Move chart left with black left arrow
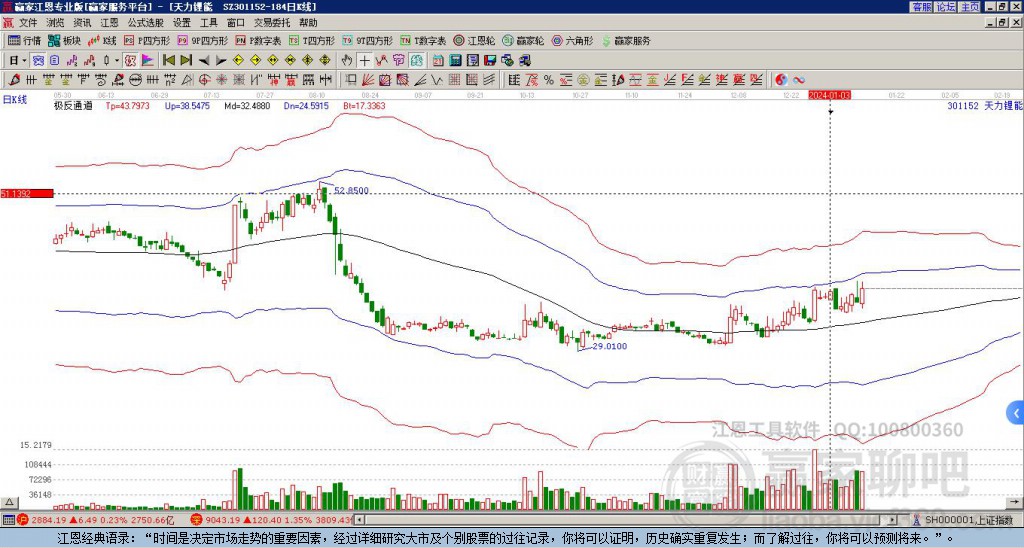The image size is (1024, 548). tap(204, 60)
